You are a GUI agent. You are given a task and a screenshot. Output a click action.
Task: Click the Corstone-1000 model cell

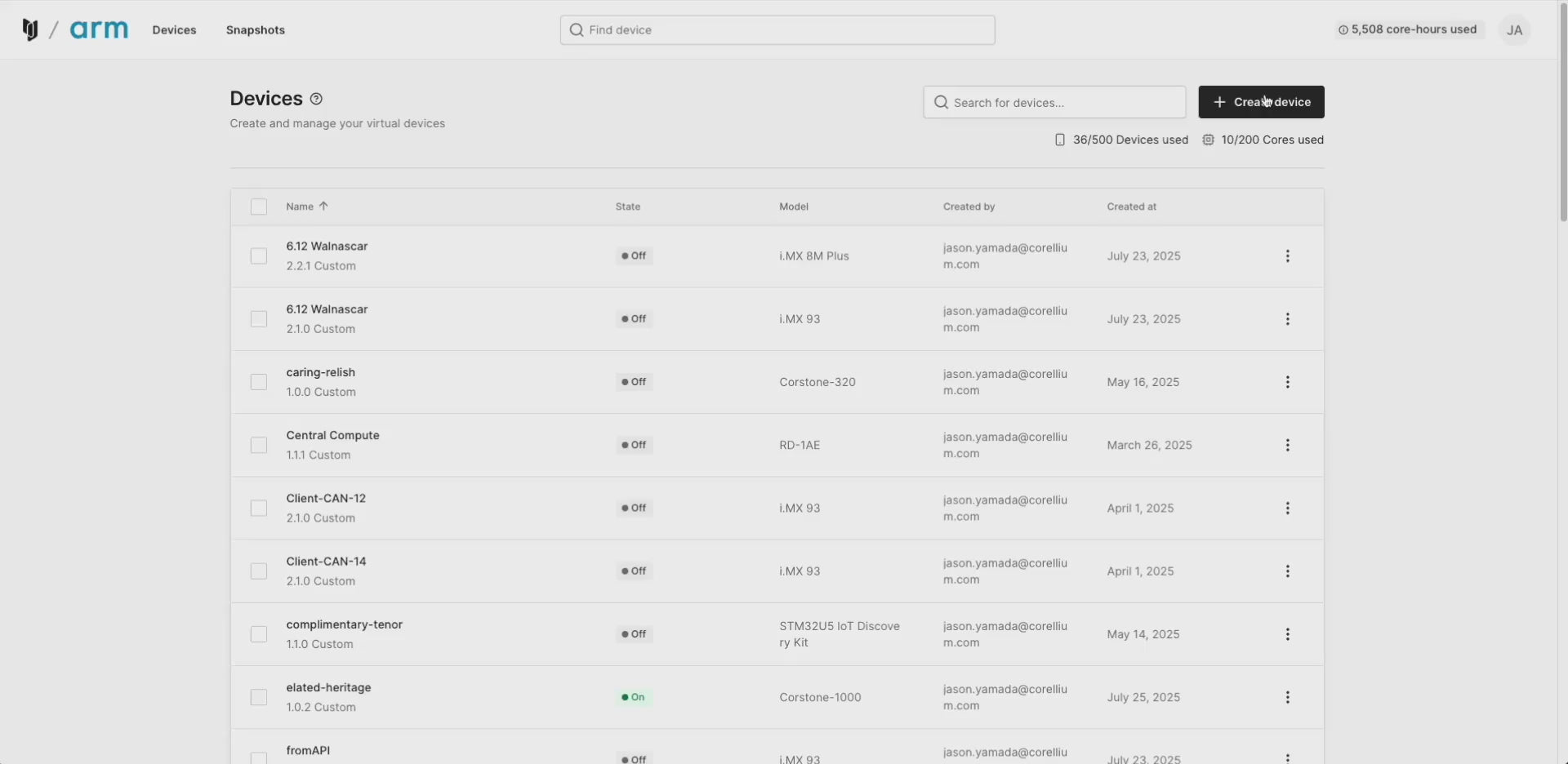[820, 697]
